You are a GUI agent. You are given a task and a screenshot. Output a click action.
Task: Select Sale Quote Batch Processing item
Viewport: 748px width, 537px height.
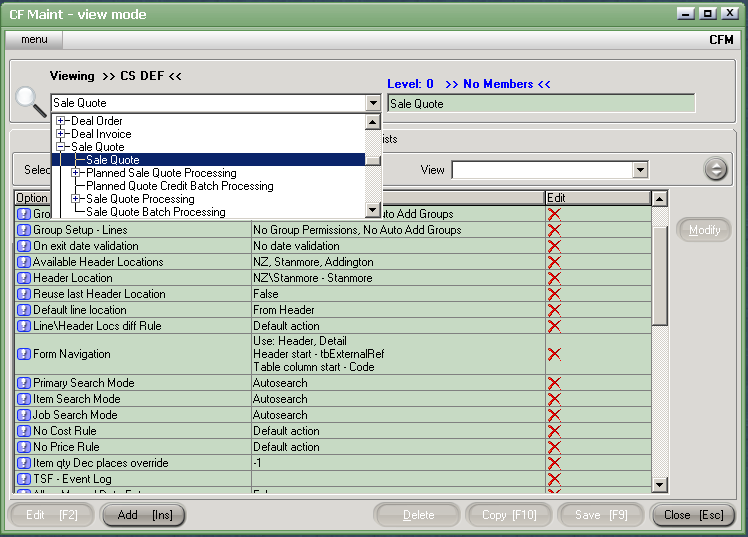pyautogui.click(x=156, y=212)
